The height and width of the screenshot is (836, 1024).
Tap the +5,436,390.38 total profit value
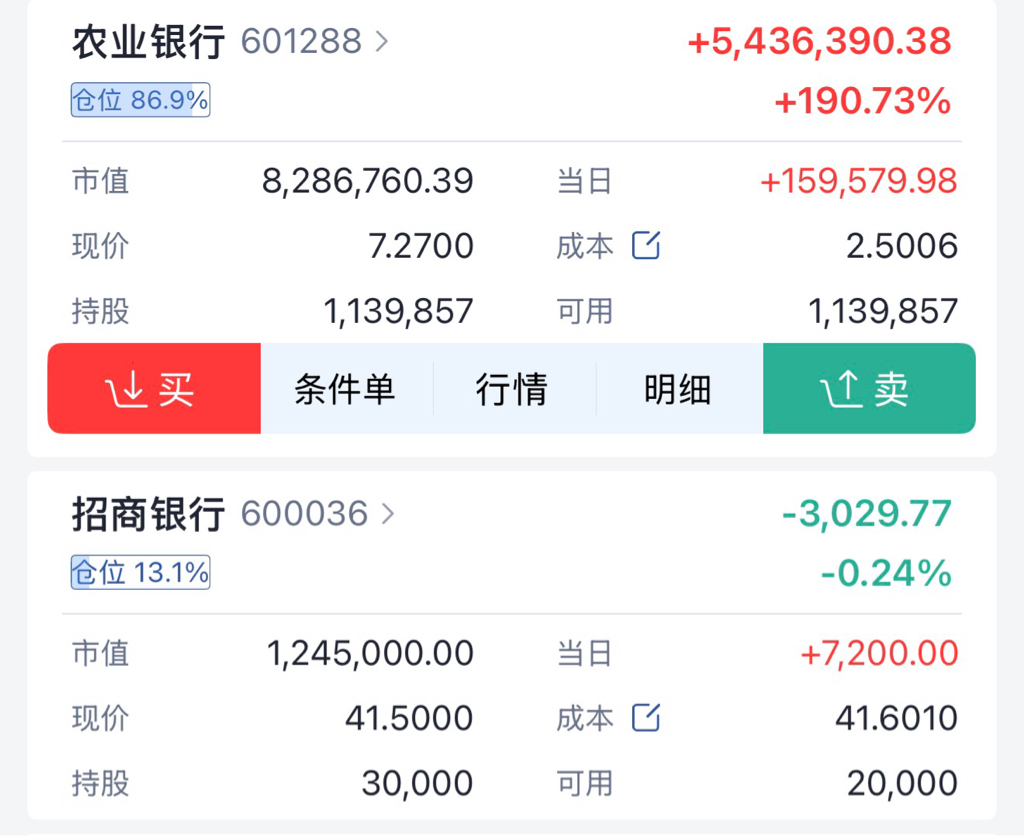coord(819,42)
